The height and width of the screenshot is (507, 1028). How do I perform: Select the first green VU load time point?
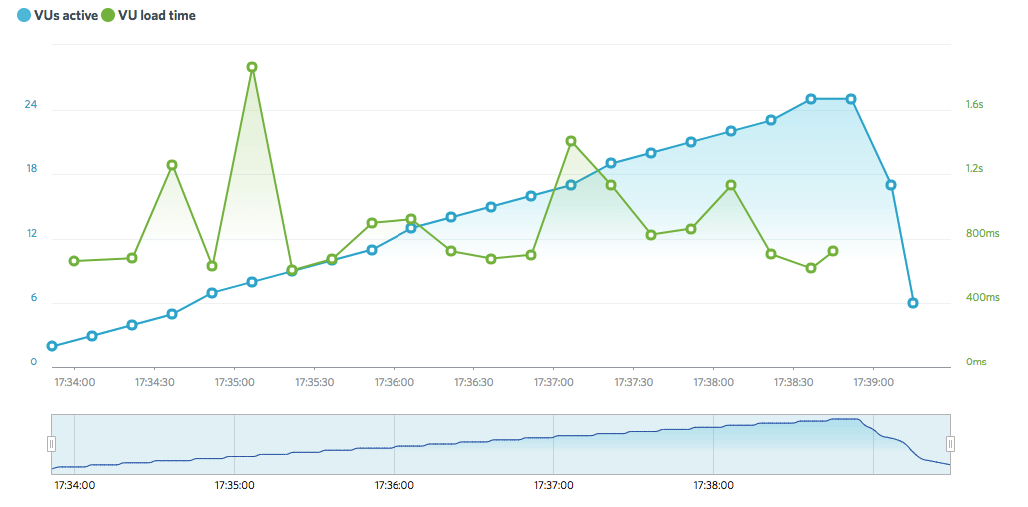tap(74, 261)
